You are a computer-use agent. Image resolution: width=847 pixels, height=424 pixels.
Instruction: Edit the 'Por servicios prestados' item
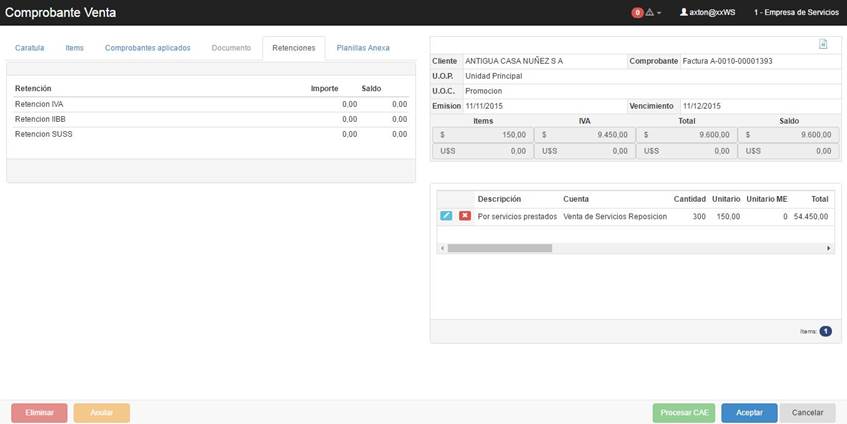(446, 216)
